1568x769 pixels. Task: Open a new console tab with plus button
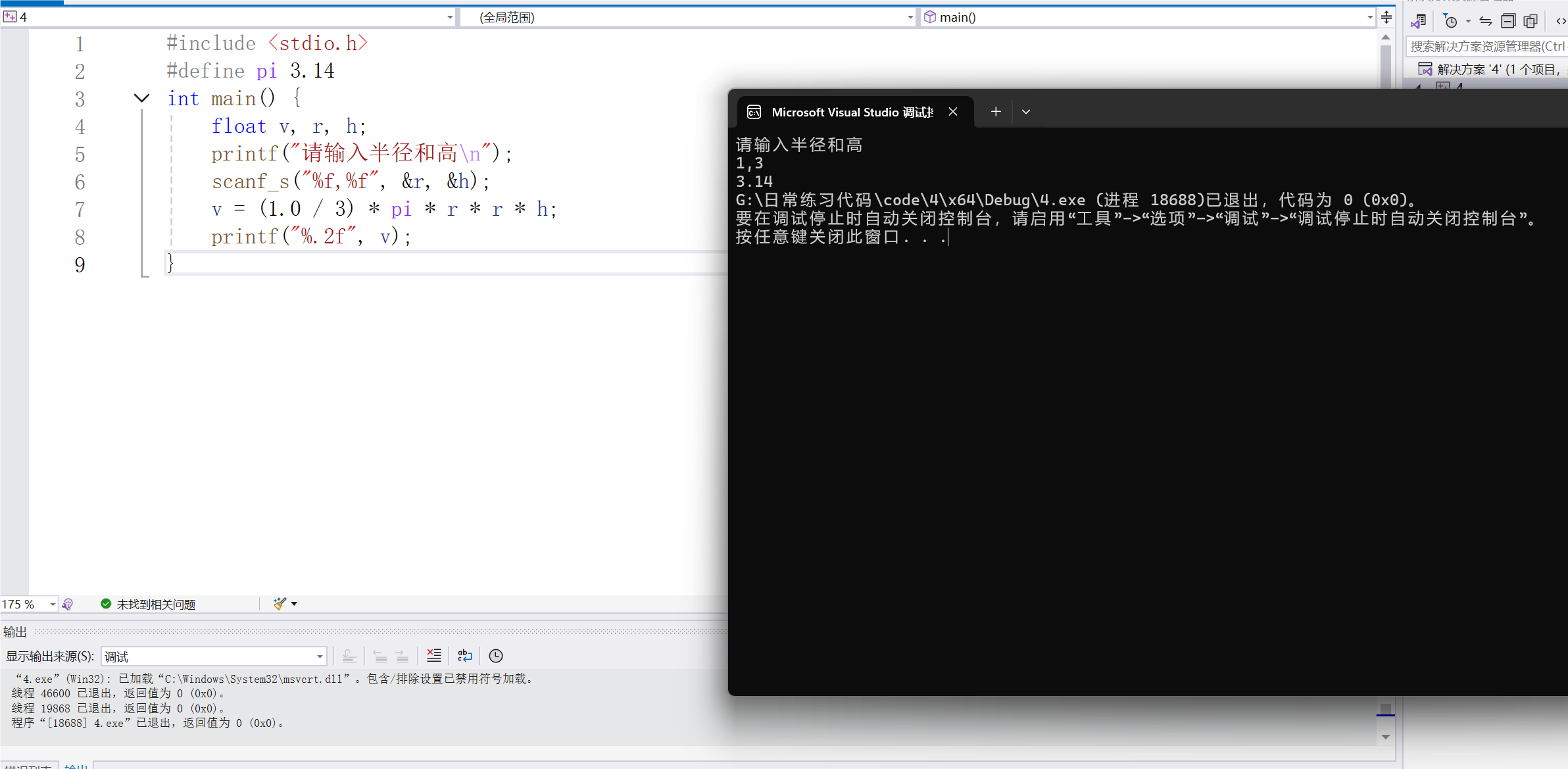click(x=996, y=112)
